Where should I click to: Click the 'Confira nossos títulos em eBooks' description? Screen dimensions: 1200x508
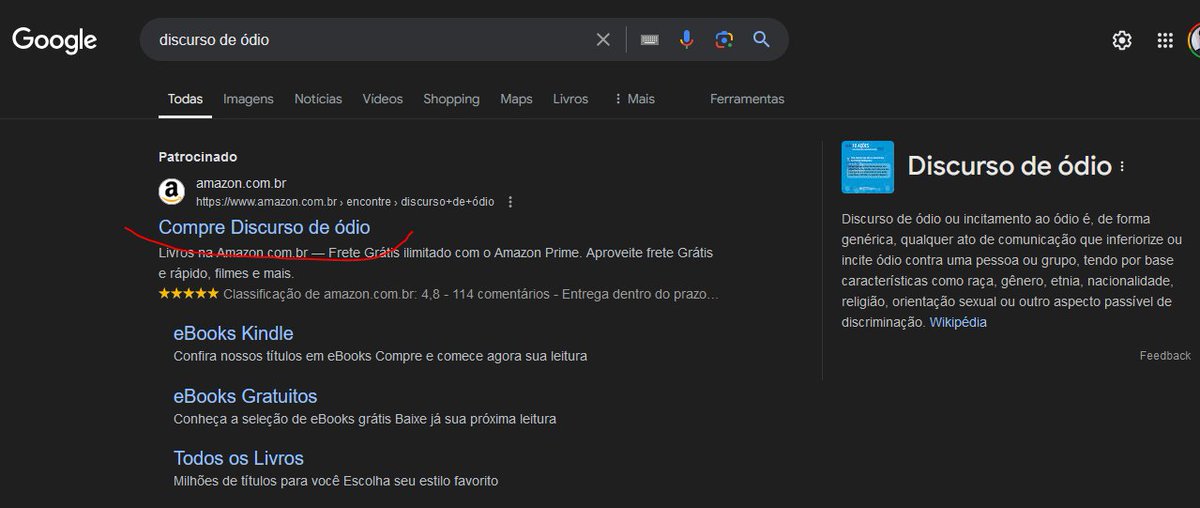[380, 356]
